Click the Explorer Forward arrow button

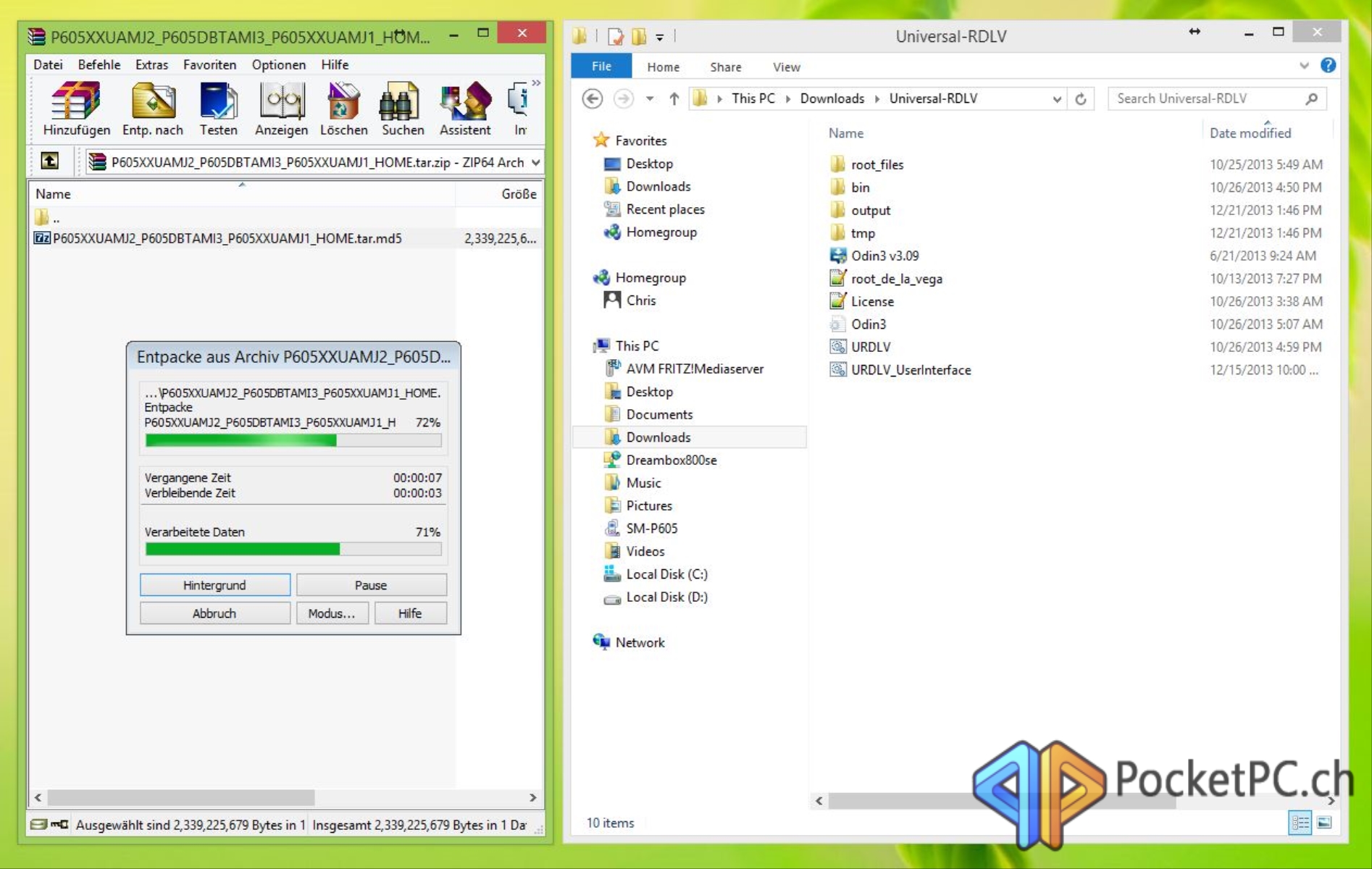tap(623, 98)
